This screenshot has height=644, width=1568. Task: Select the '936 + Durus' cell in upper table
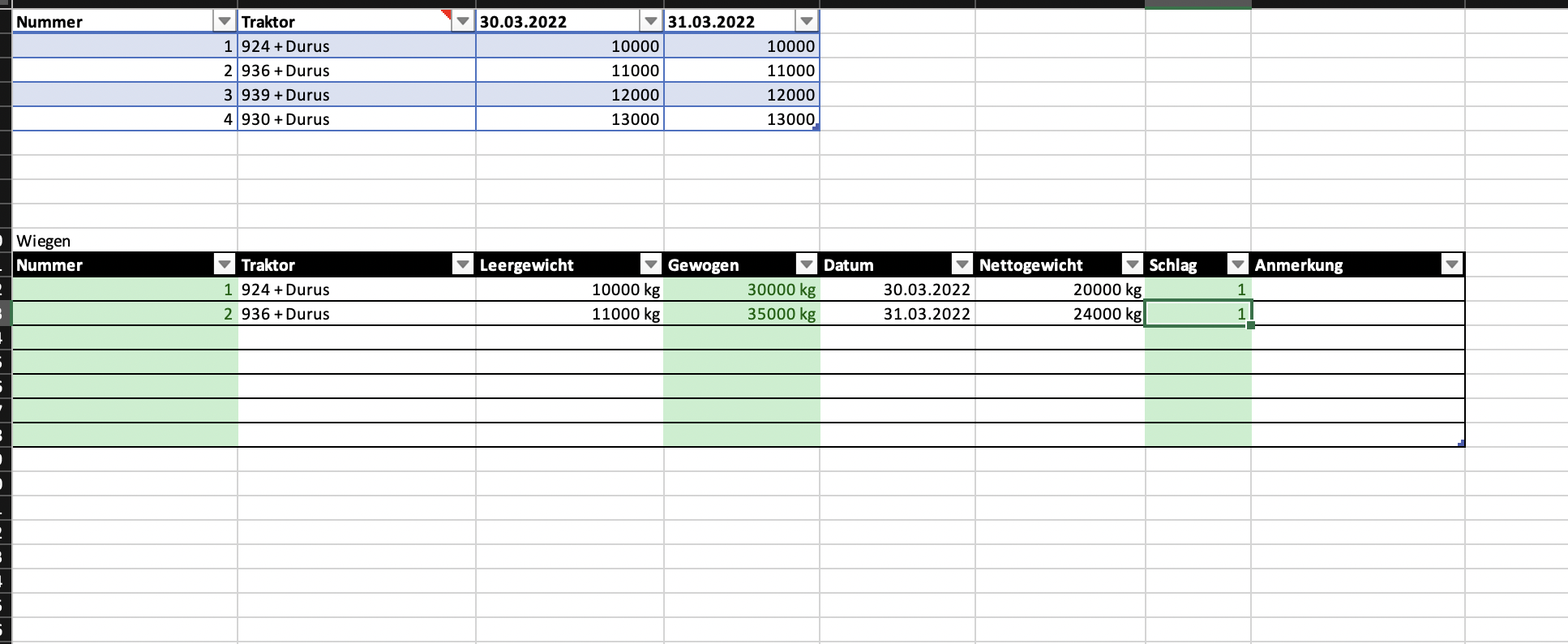(357, 71)
